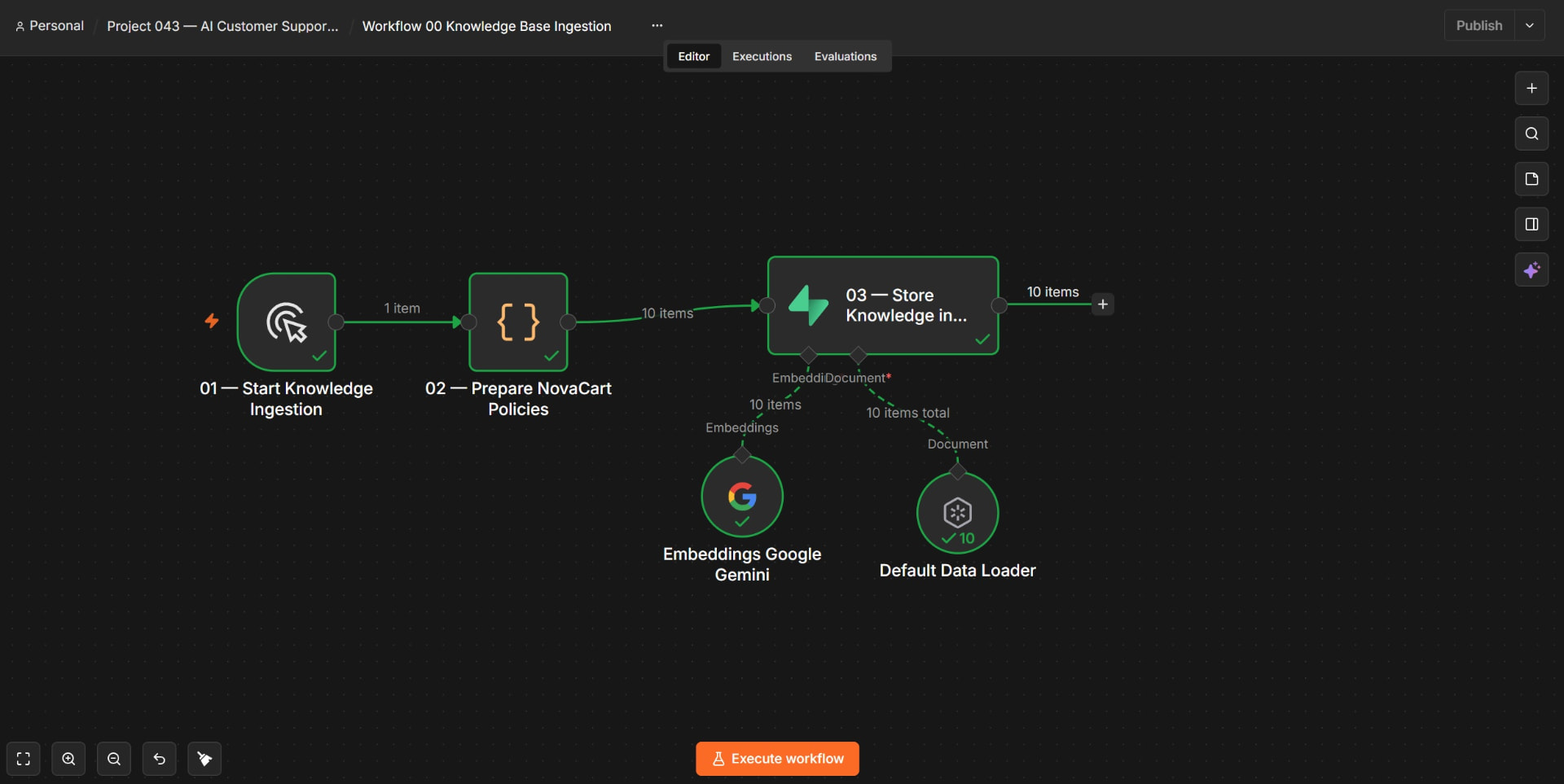Open the Default Data Loader node

(x=958, y=513)
